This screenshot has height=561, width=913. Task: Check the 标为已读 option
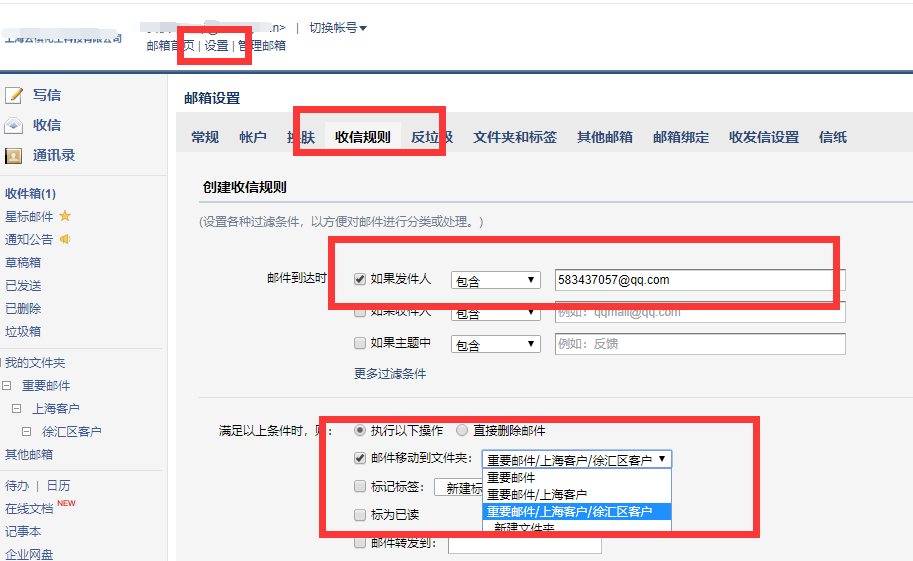[360, 515]
